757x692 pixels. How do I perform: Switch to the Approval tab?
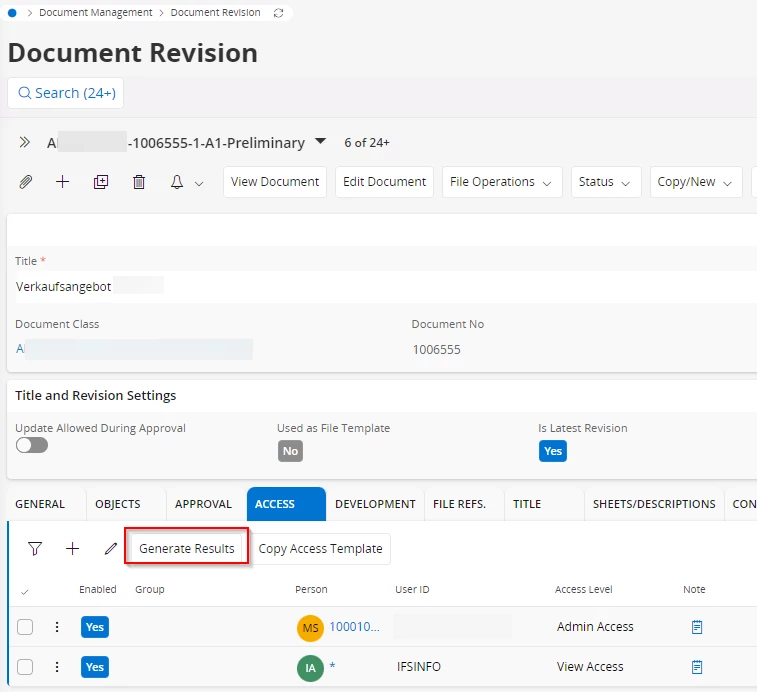pos(203,504)
